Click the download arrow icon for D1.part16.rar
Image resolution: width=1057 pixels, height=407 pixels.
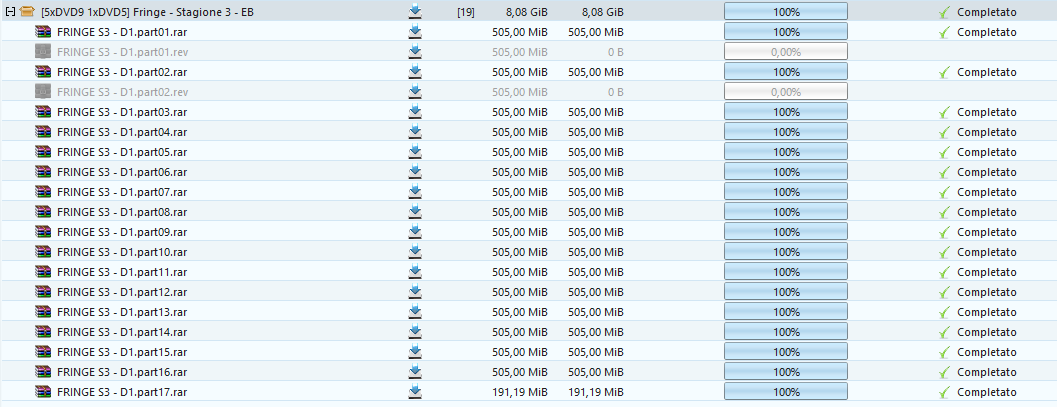click(x=415, y=372)
